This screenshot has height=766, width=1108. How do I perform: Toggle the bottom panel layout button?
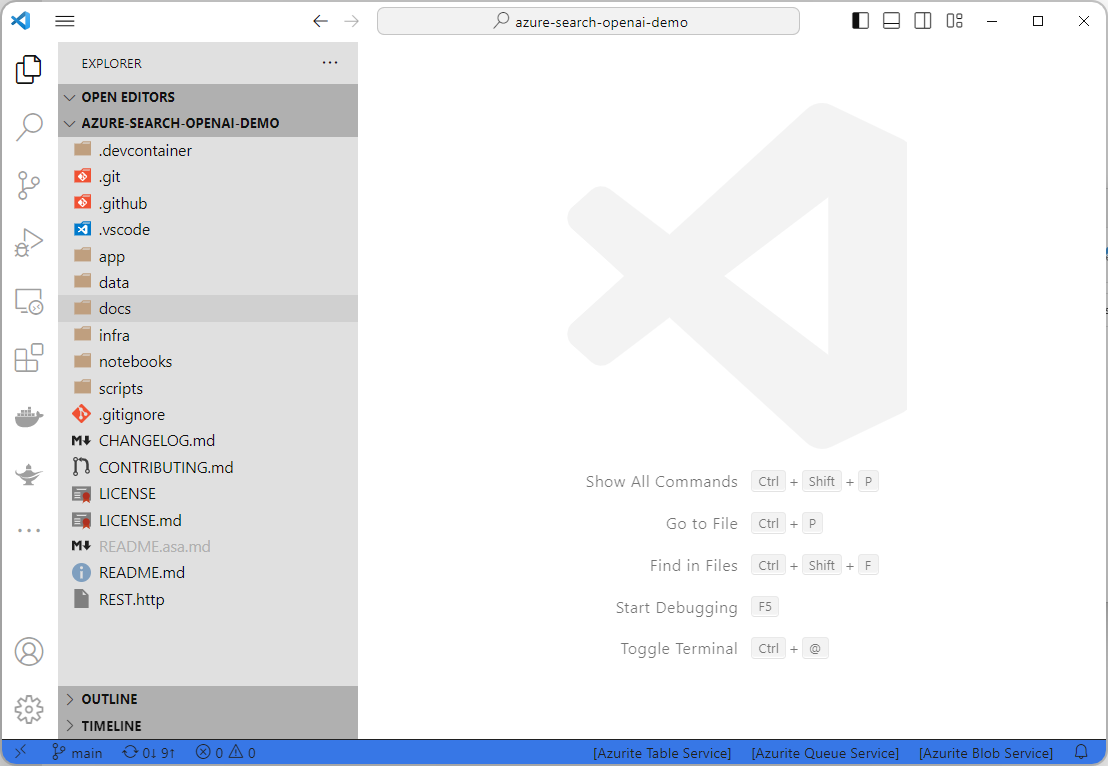pos(891,21)
